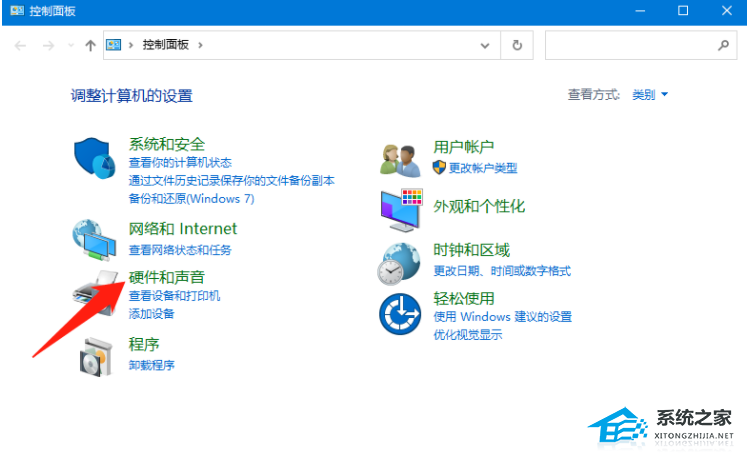Click the 控制面板 breadcrumb in the address bar
The height and width of the screenshot is (454, 749).
coord(165,45)
